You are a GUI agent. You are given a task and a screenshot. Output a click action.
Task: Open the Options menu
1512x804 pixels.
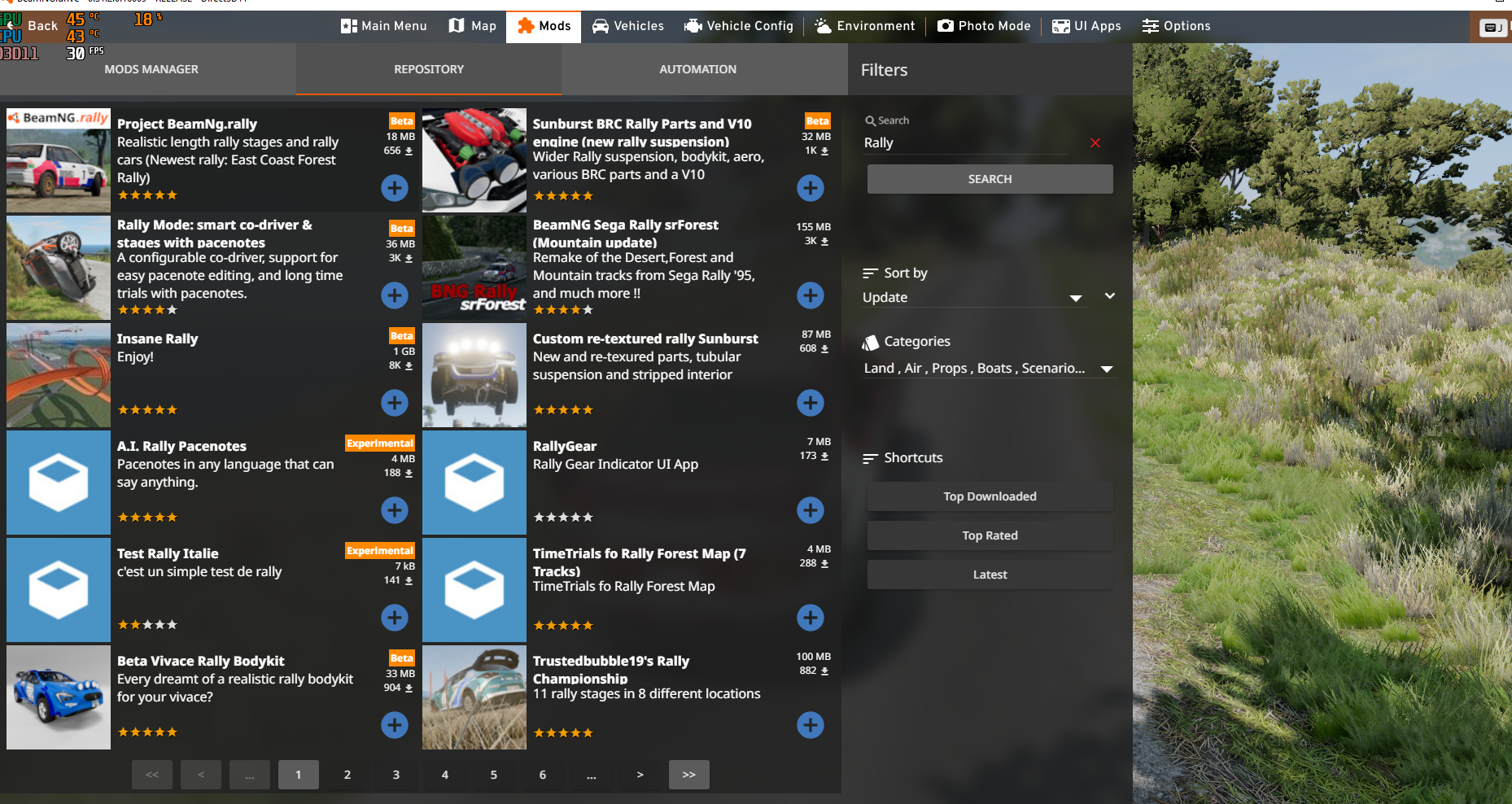1176,26
